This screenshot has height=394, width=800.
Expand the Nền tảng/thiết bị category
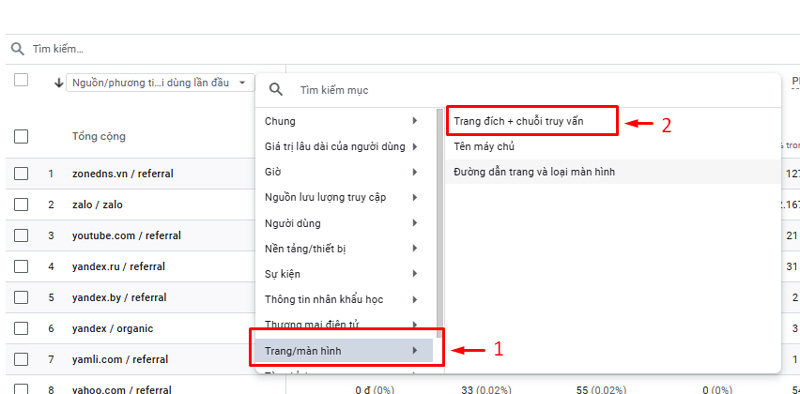coord(344,249)
